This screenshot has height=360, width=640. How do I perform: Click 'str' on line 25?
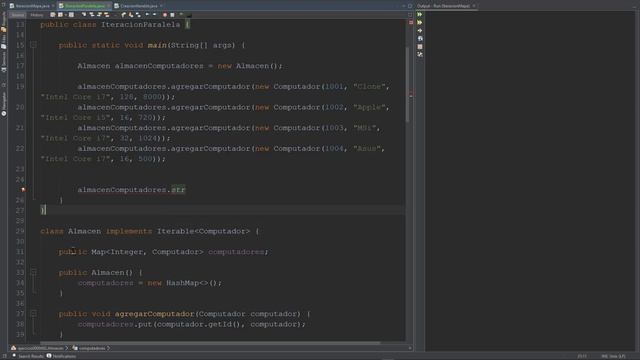tap(178, 190)
